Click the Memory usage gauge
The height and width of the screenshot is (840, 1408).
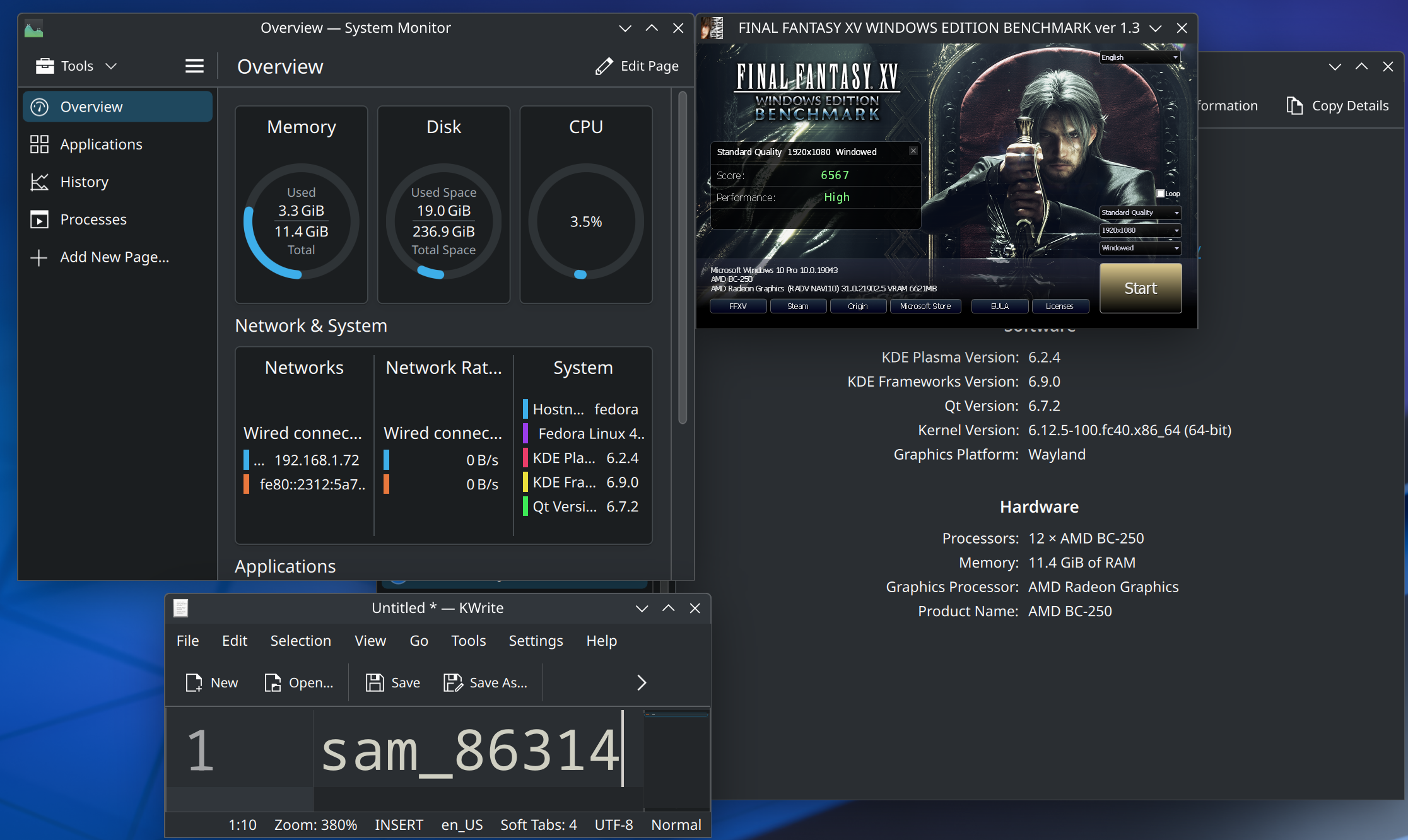pos(302,221)
